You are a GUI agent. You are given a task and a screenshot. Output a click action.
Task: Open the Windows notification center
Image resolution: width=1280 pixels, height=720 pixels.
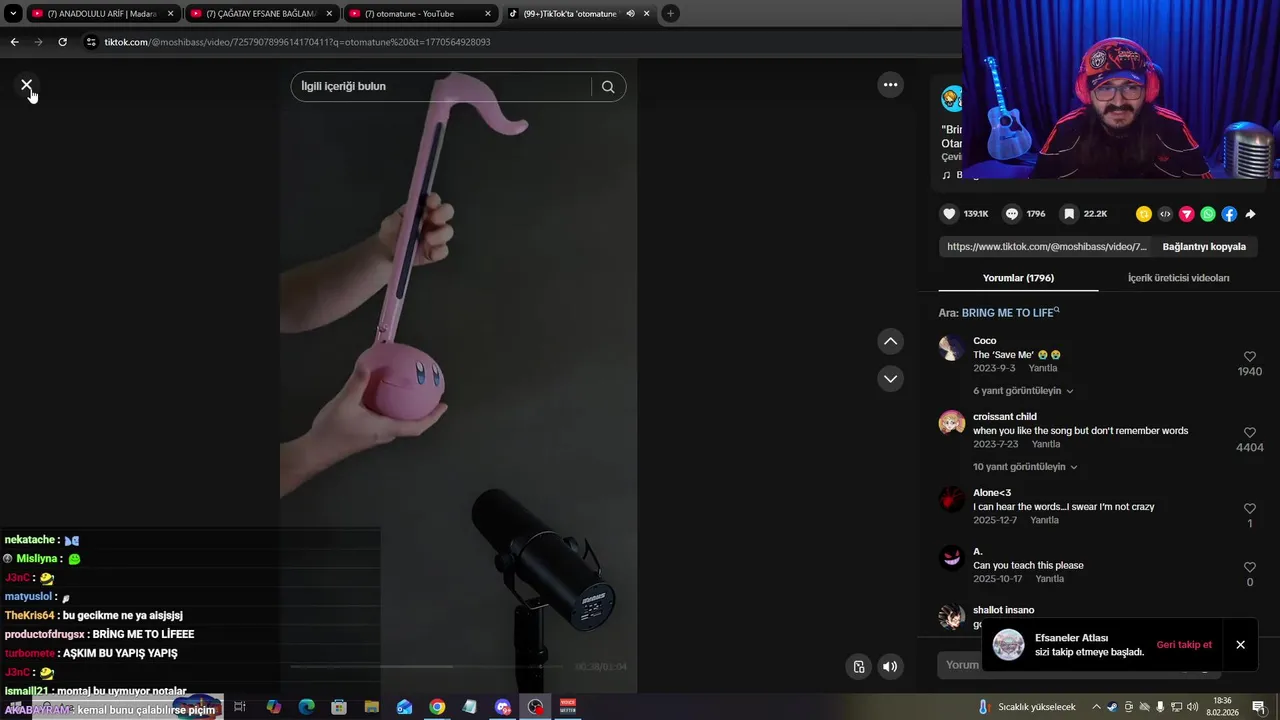coord(1258,707)
